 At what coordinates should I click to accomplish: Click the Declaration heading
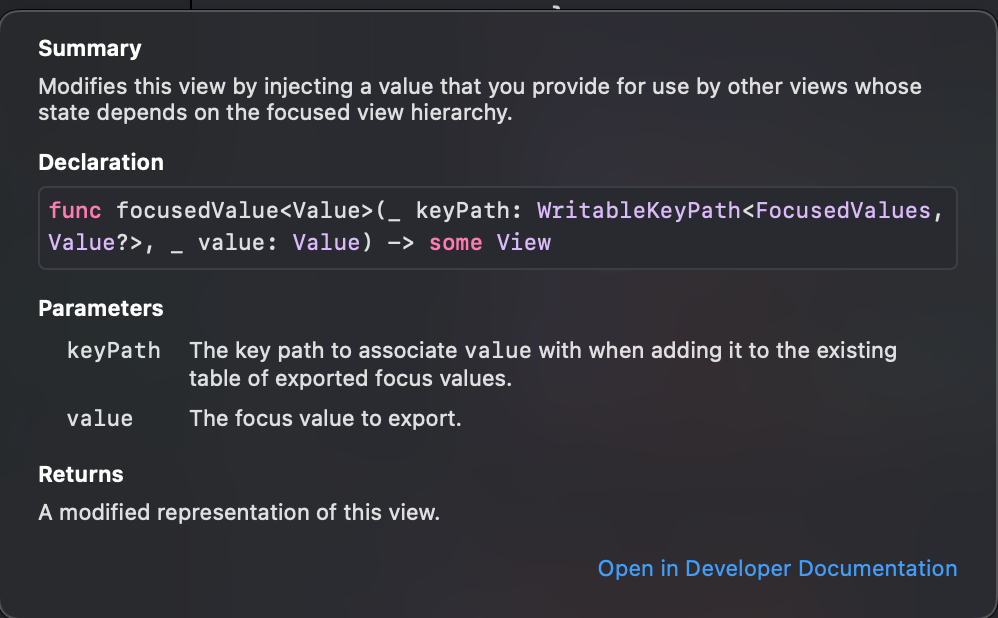101,162
